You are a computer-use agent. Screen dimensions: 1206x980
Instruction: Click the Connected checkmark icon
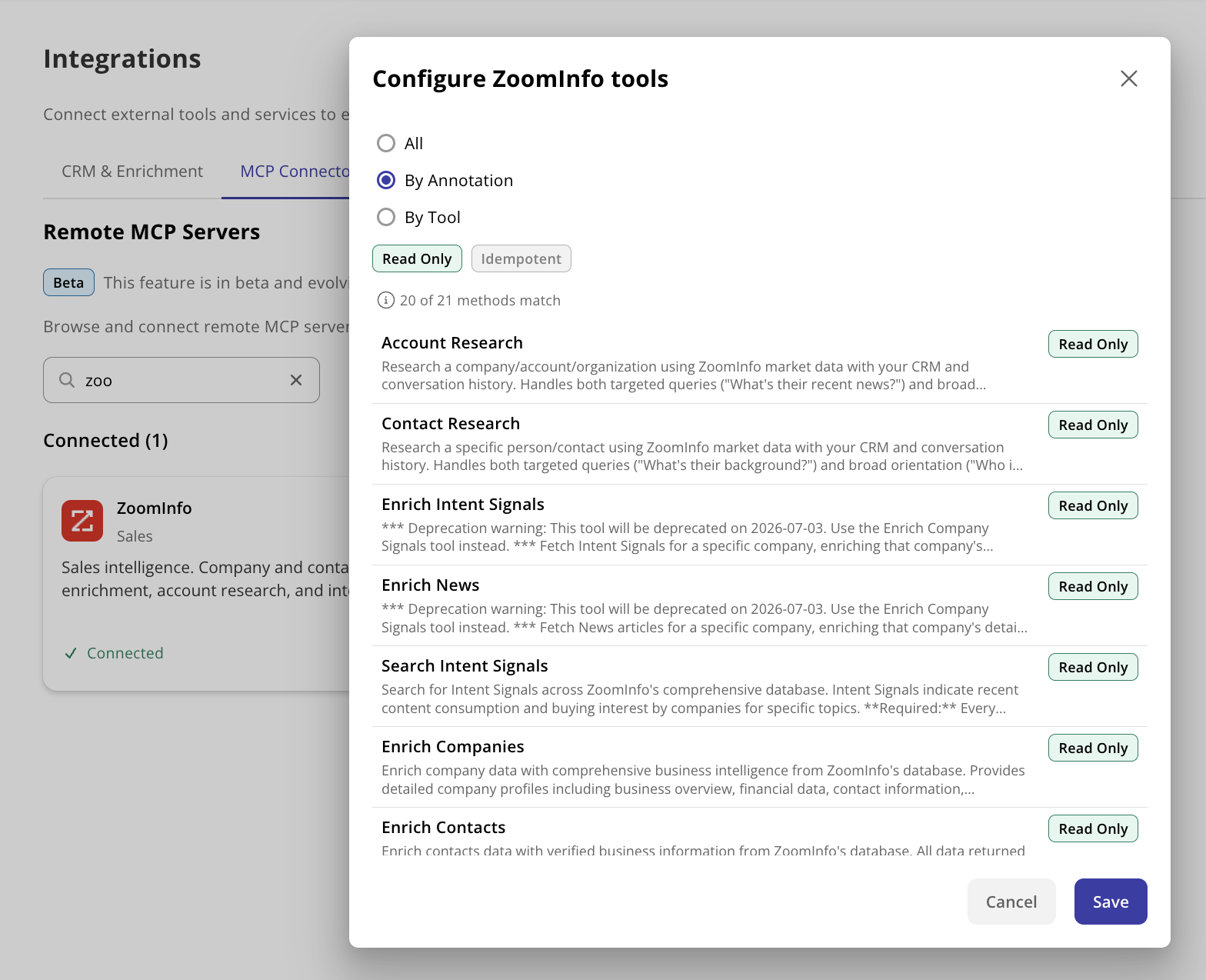71,653
